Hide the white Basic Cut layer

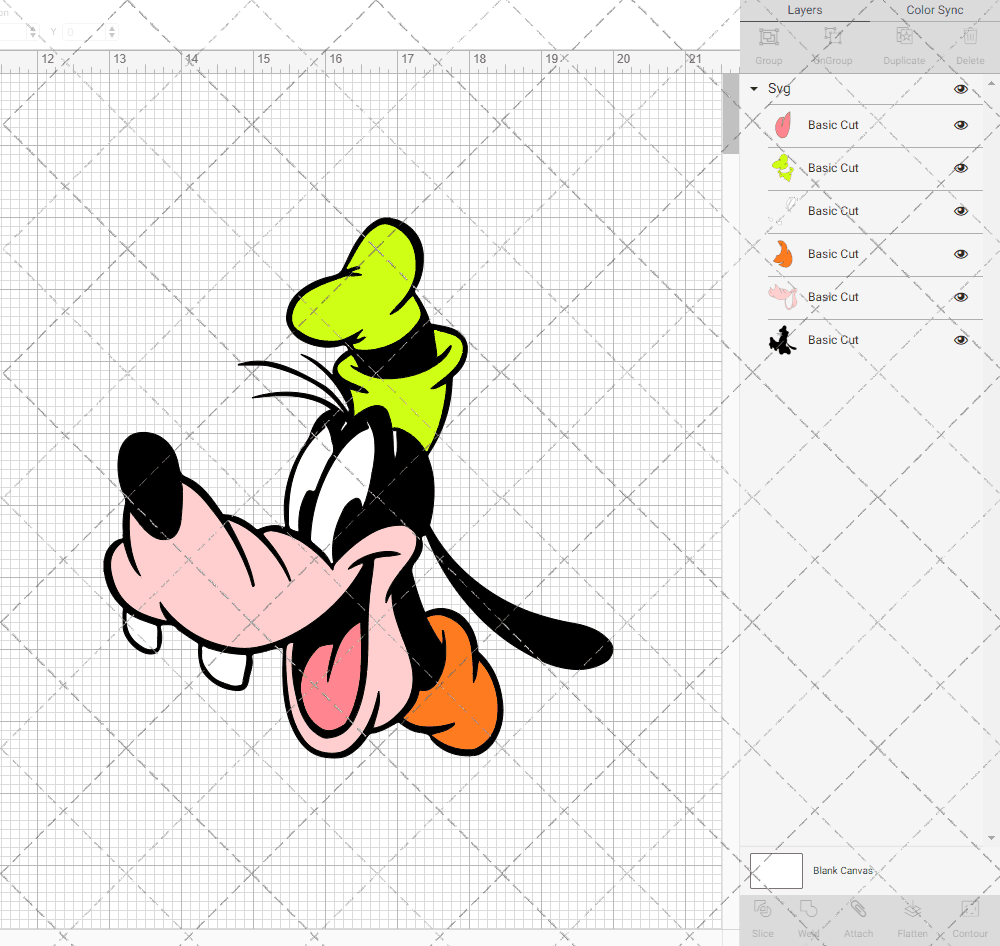960,211
